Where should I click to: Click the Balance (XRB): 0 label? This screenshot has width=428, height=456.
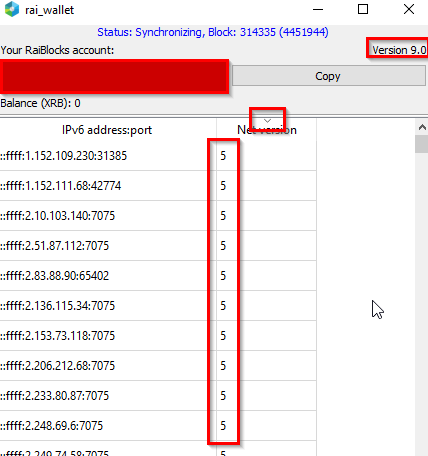40,103
